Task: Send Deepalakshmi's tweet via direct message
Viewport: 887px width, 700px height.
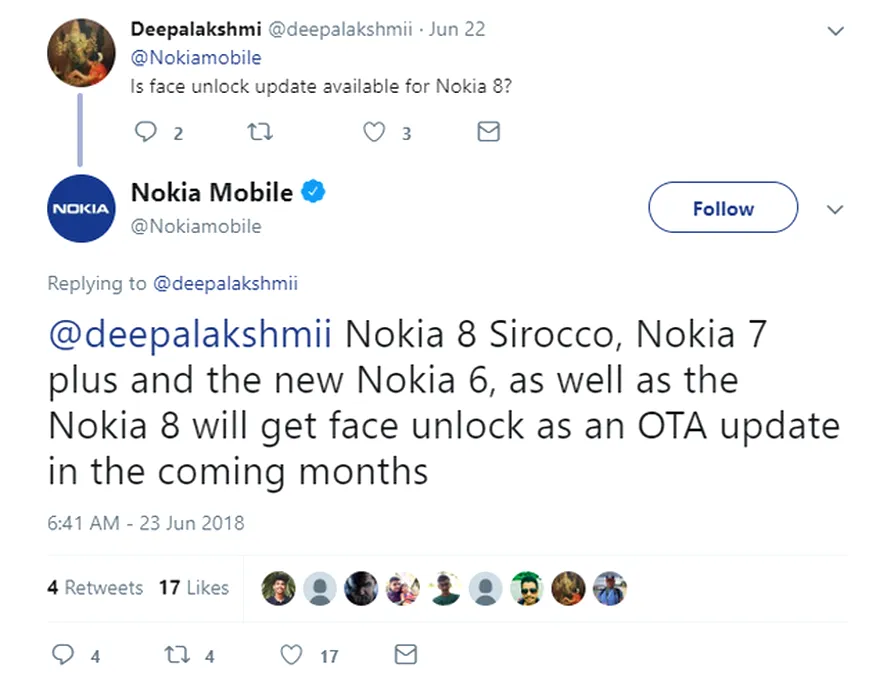Action: pos(488,132)
